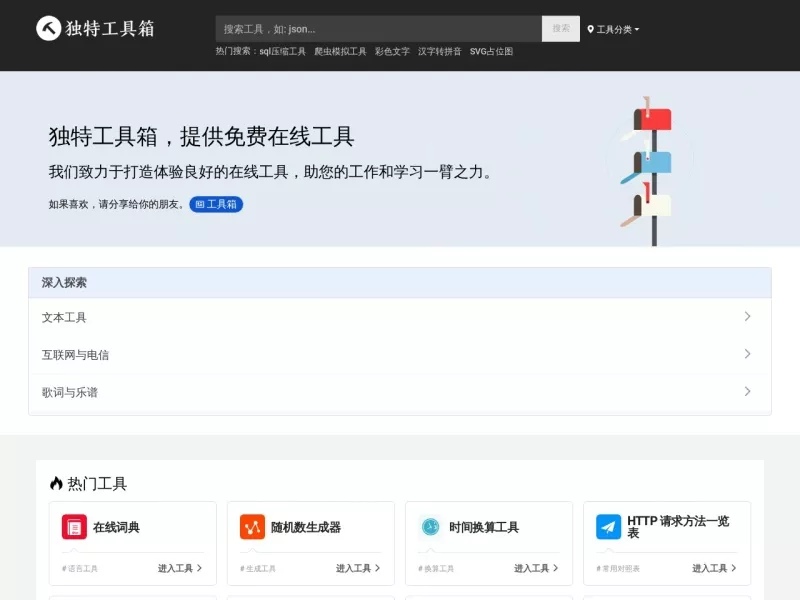
Task: Open the 互联网与电信 category row
Action: [x=400, y=355]
